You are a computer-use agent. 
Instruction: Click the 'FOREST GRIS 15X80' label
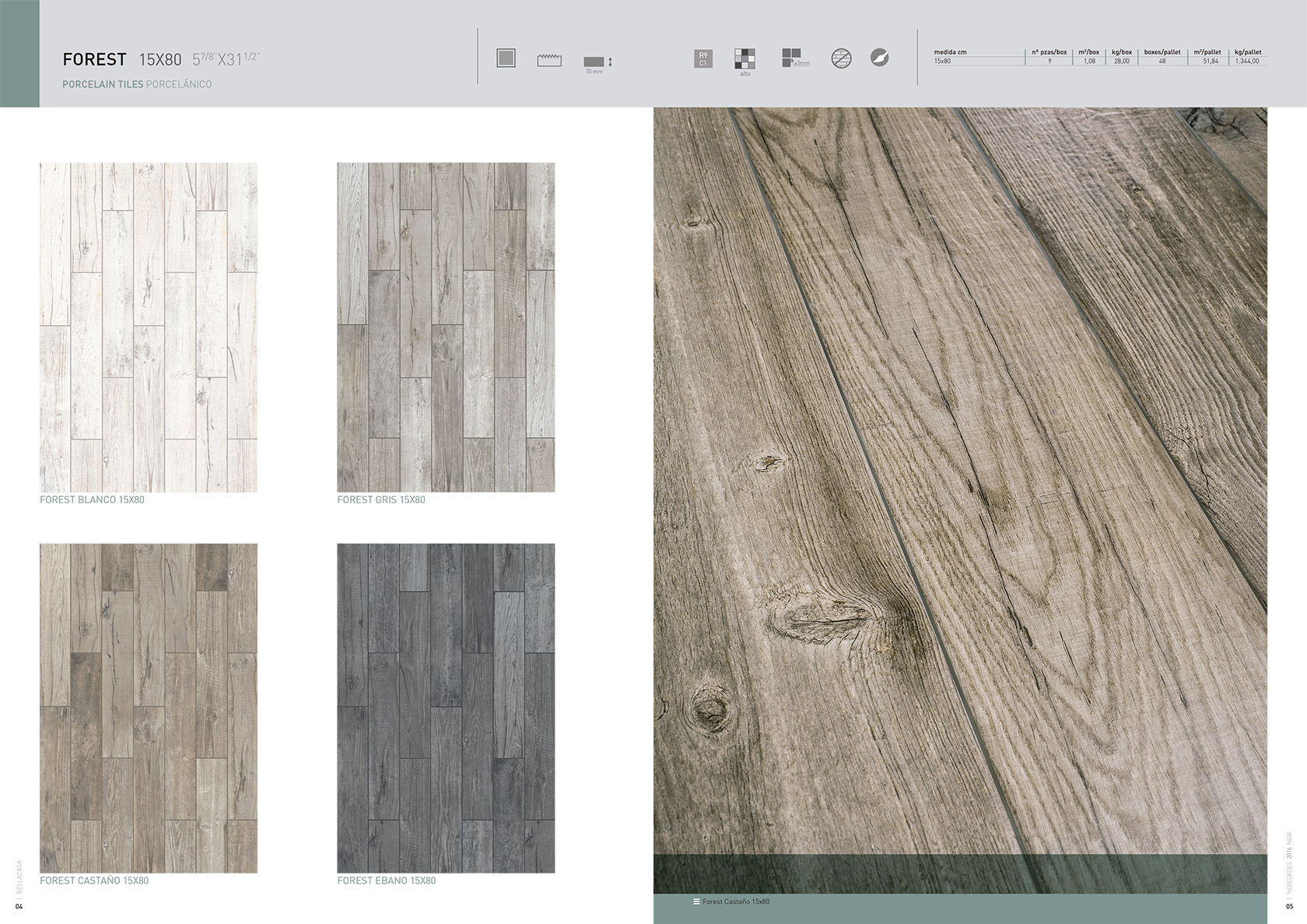381,500
